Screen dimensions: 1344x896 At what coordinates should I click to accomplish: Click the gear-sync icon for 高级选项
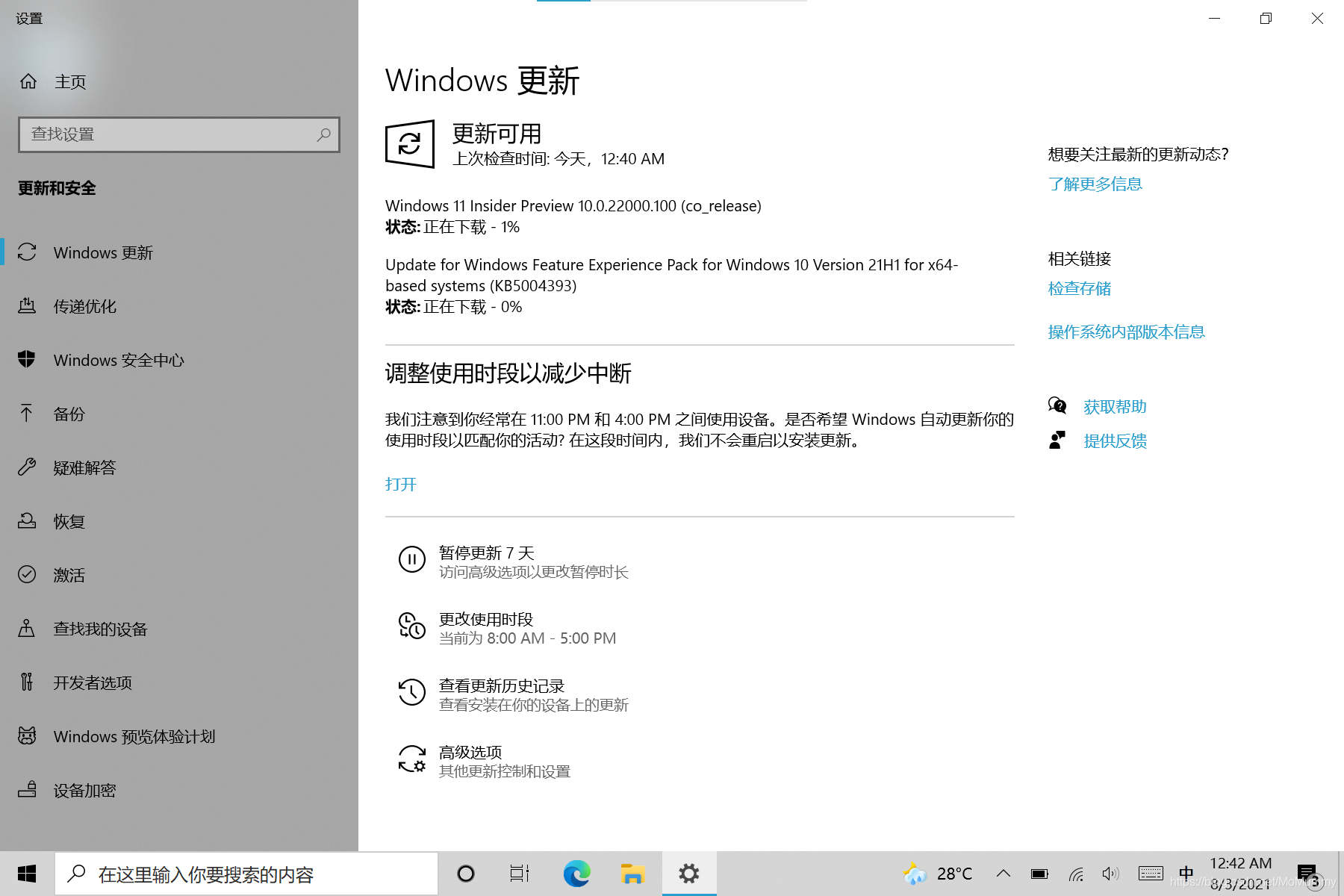pyautogui.click(x=411, y=759)
